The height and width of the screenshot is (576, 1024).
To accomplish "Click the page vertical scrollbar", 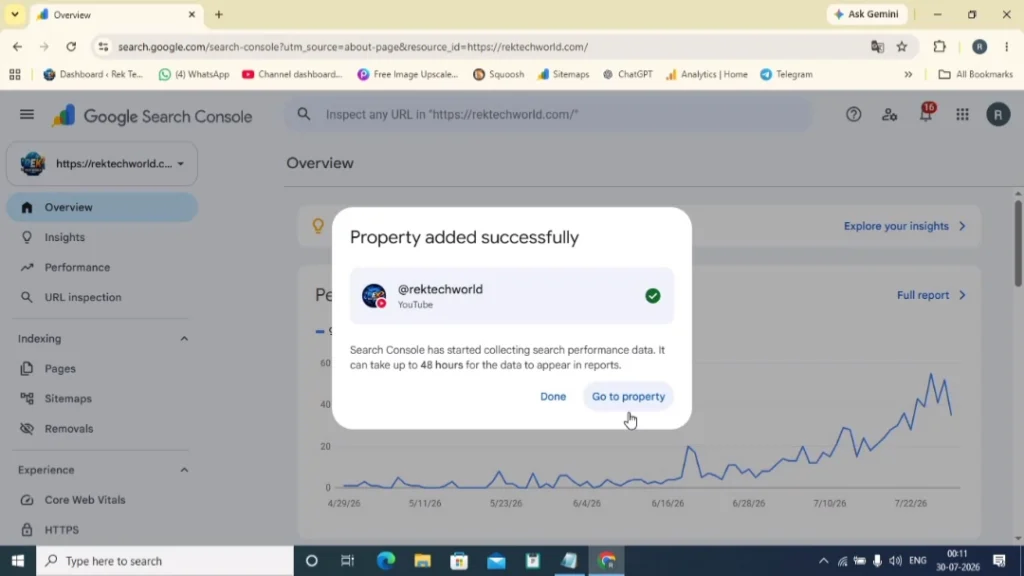I will coord(1017,243).
